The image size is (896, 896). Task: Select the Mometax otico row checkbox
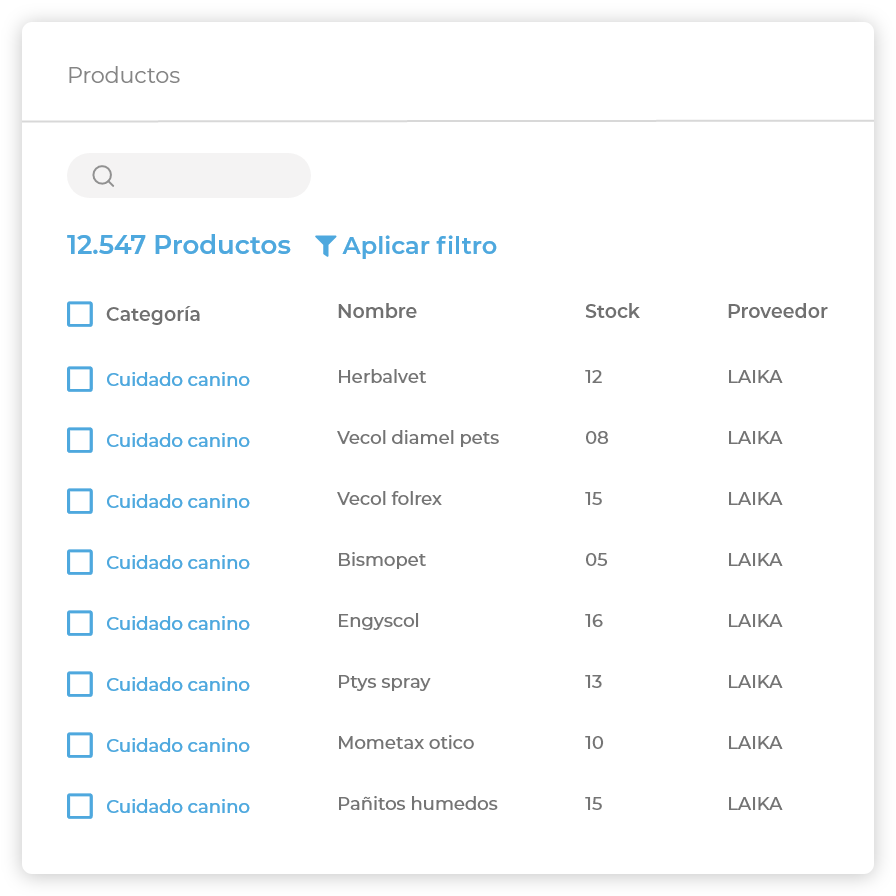point(80,745)
